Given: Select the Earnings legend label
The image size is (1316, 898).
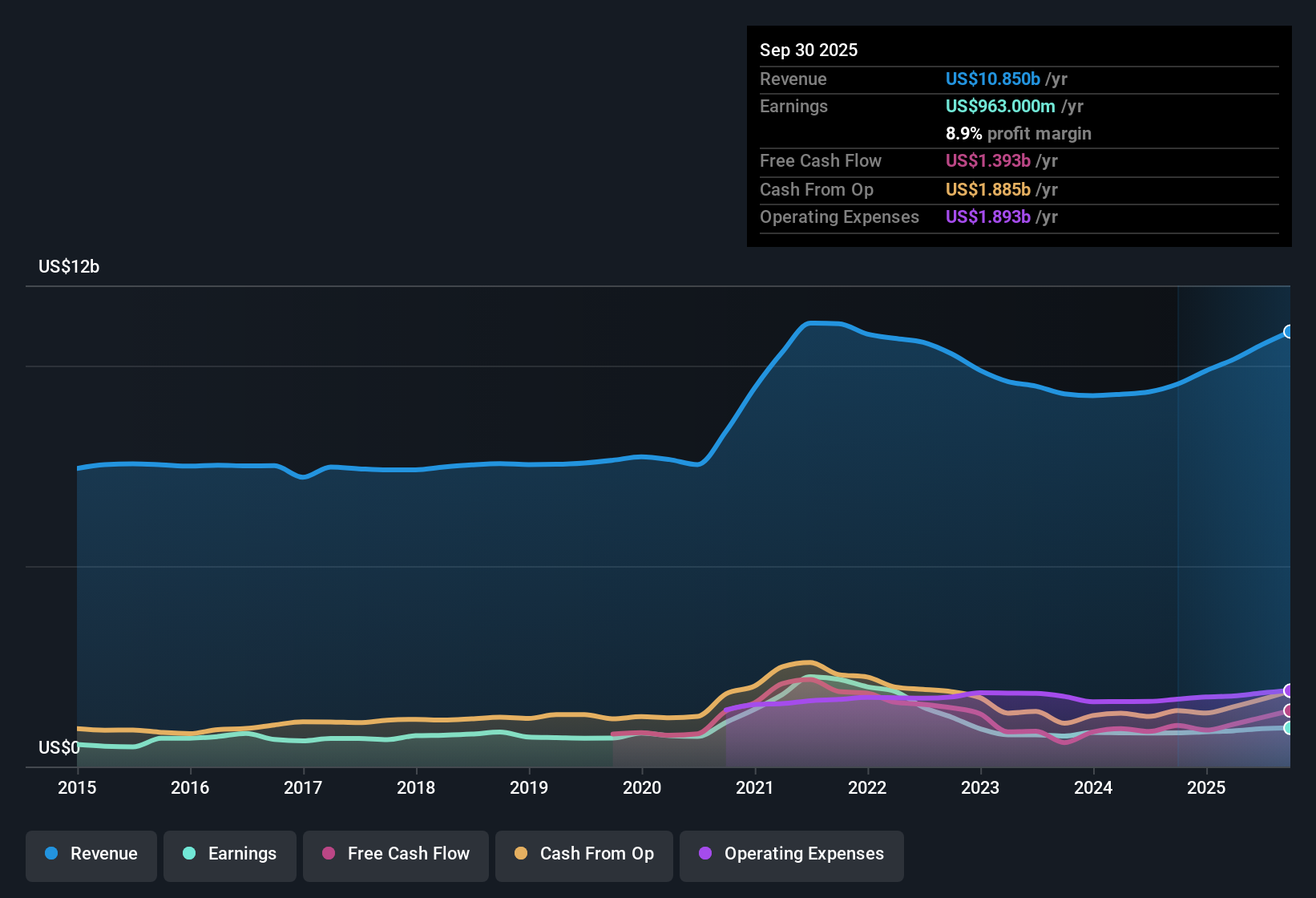Looking at the screenshot, I should click(241, 854).
